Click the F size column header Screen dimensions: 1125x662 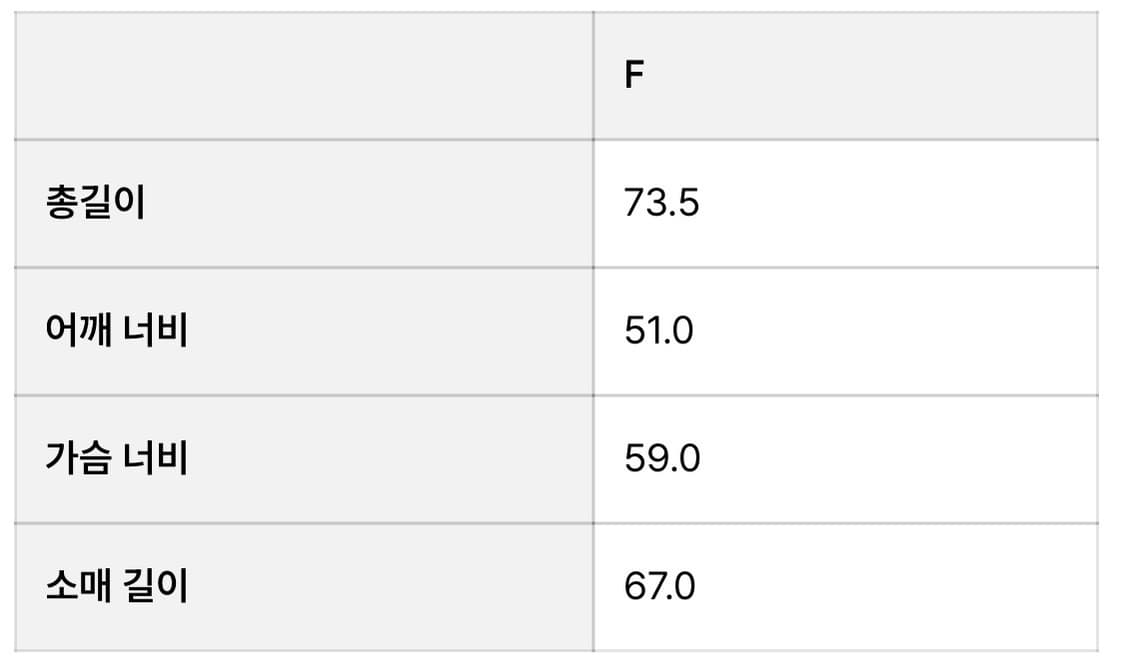634,76
